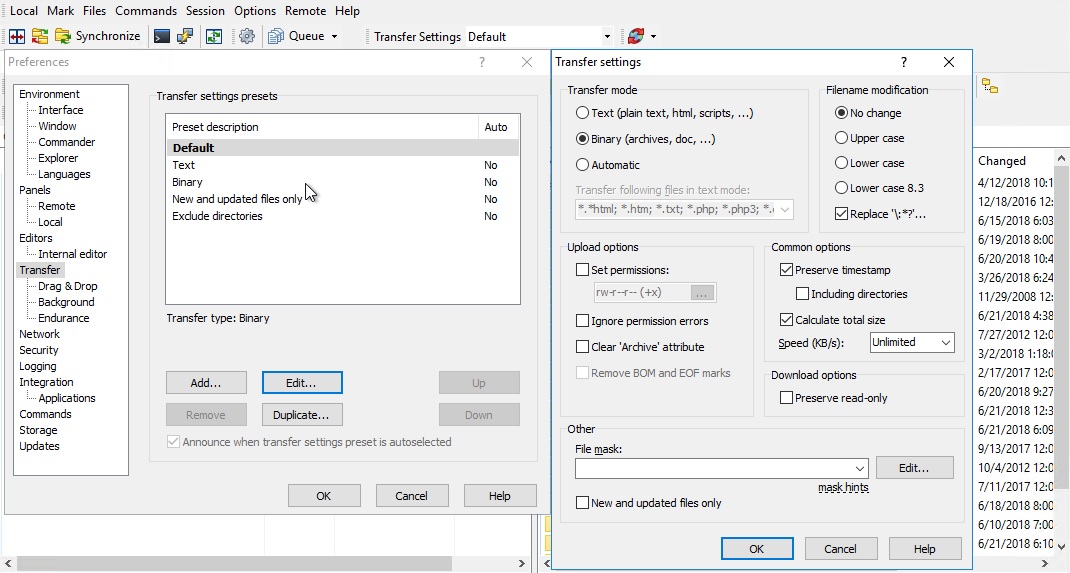The image size is (1070, 573).
Task: Open the Session menu
Action: 205,11
